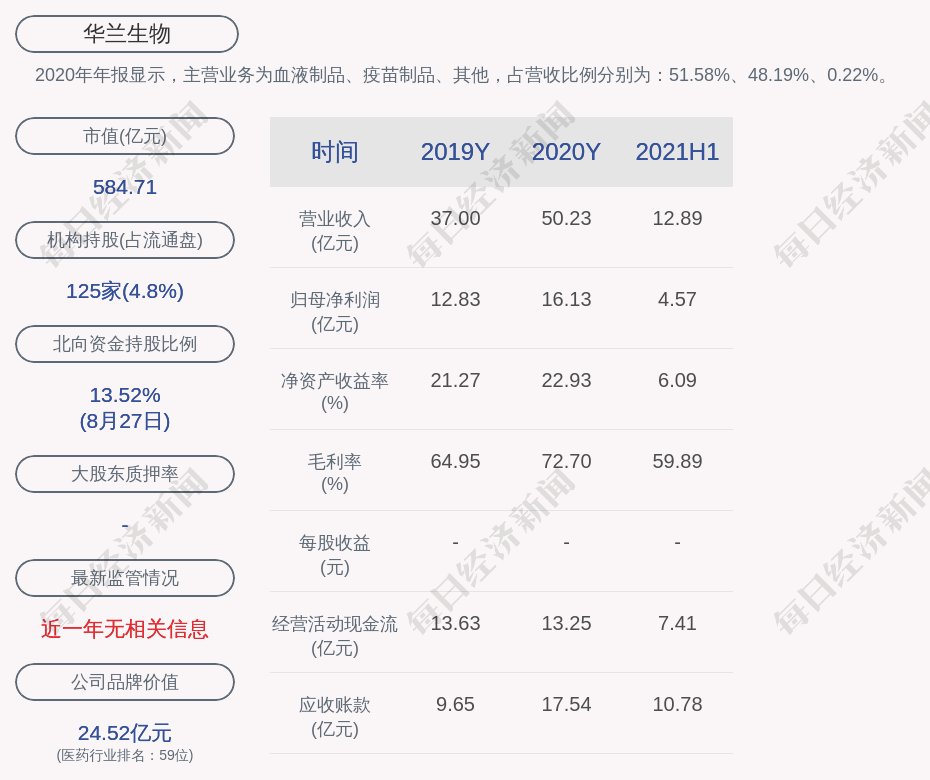Select the 大股东质押率 pill

pos(125,474)
